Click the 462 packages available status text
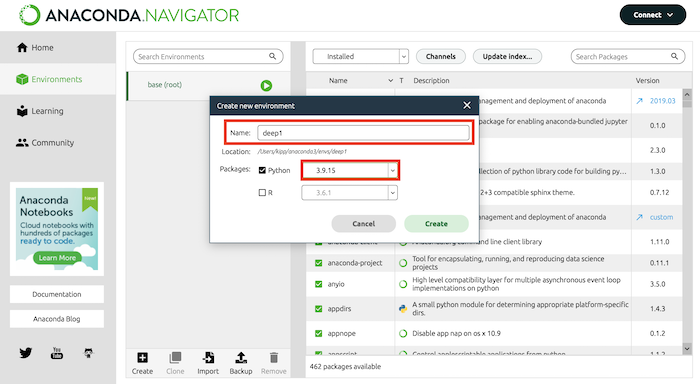Screen dimensions: 700x384 [x=345, y=366]
